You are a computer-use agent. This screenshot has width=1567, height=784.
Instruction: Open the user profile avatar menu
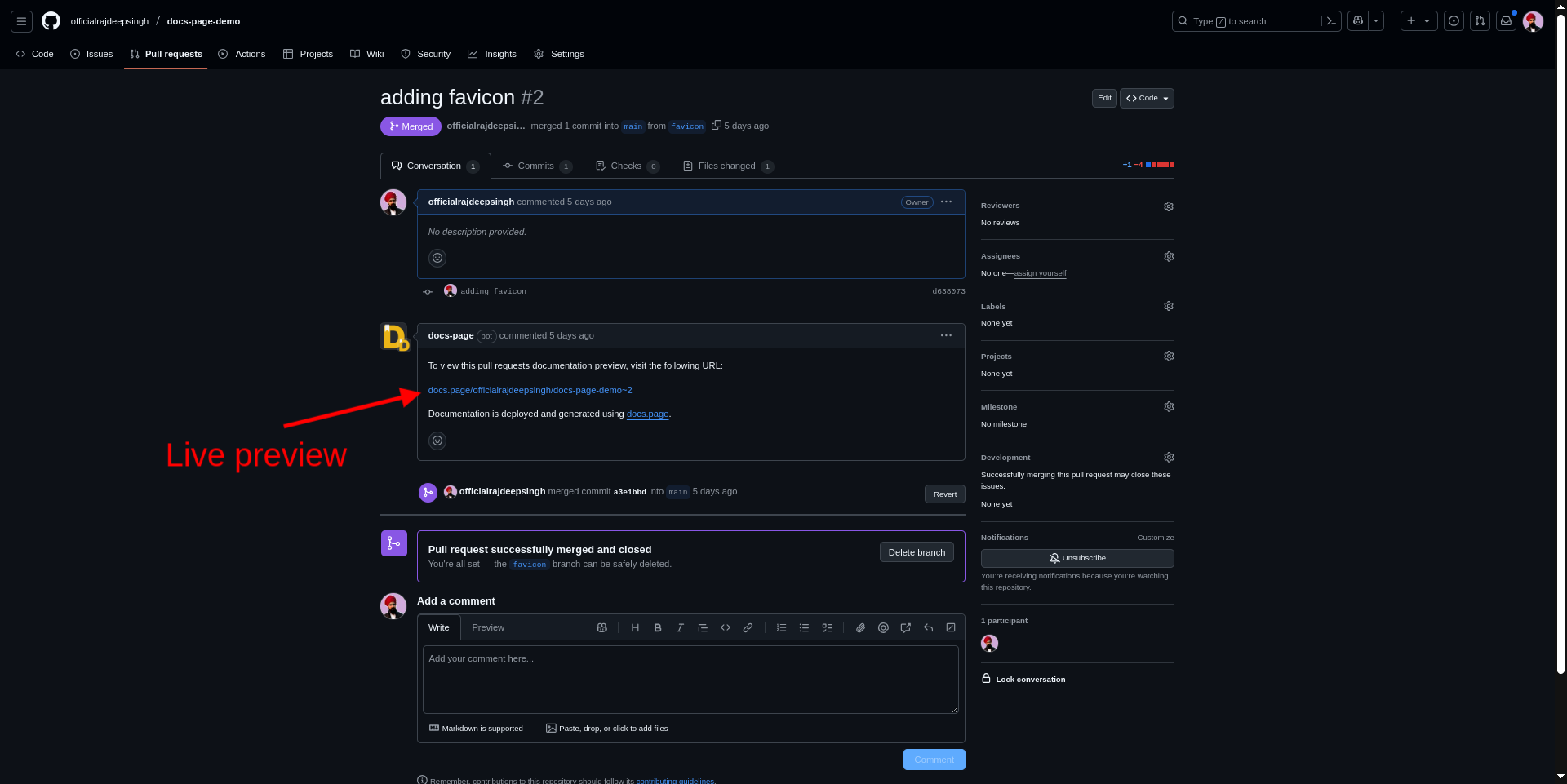click(1533, 21)
